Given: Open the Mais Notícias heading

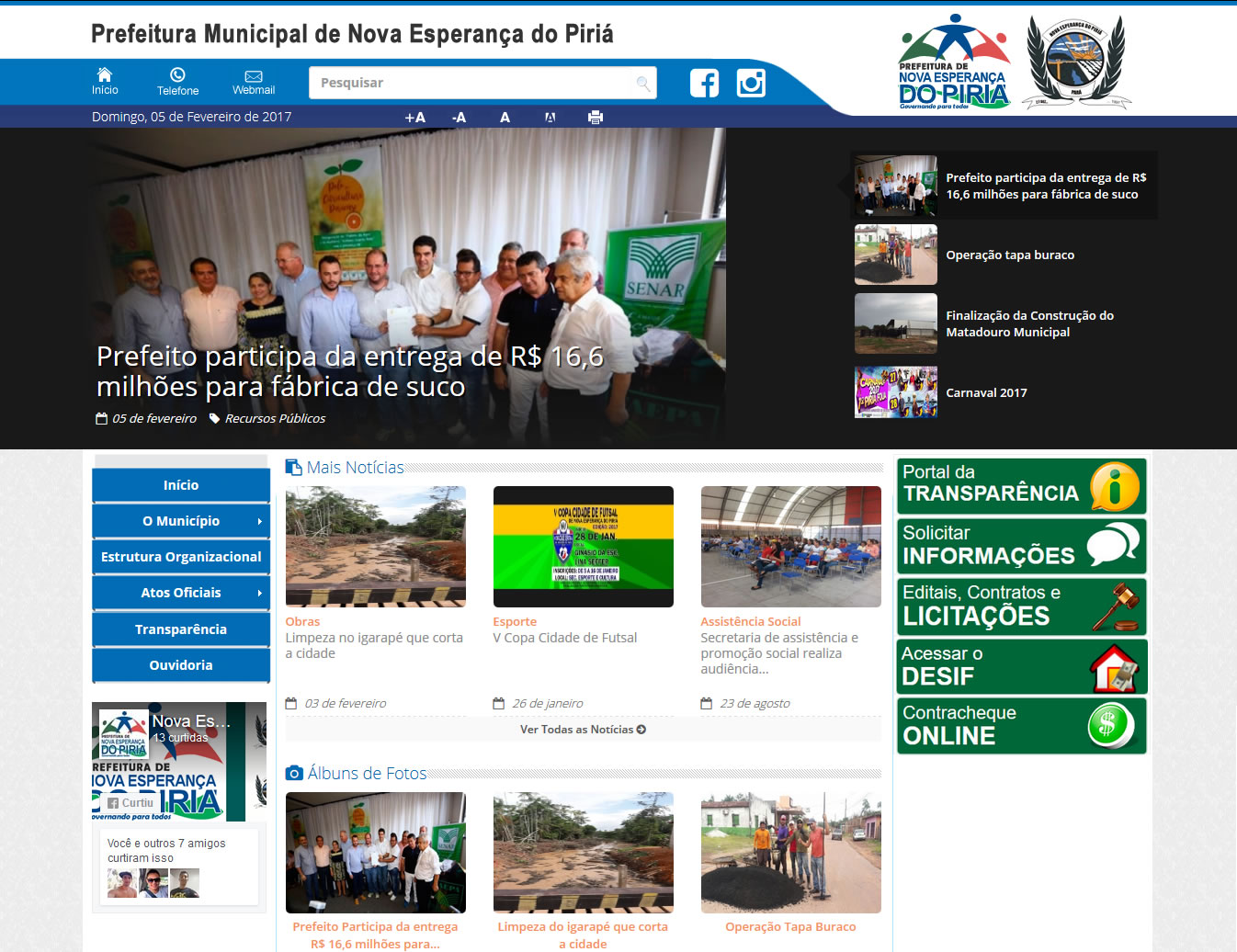Looking at the screenshot, I should click(x=356, y=467).
